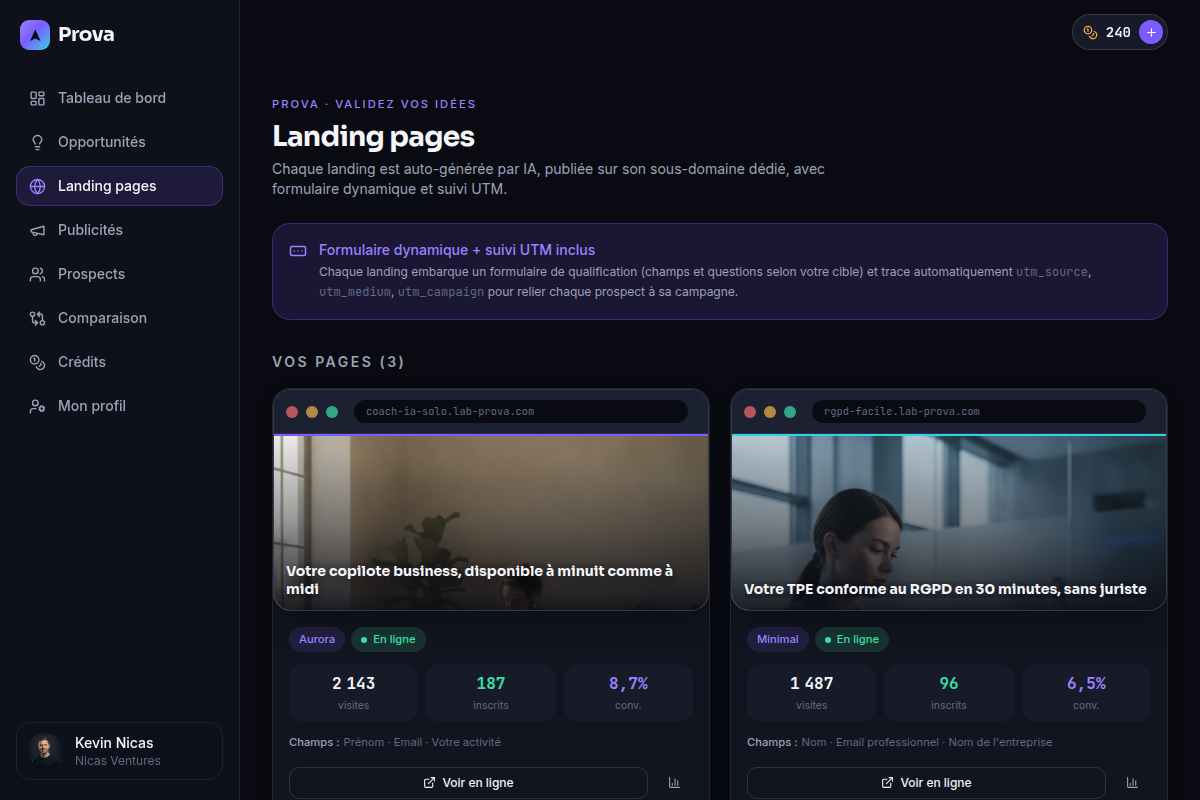Click the Crédits coins icon
The height and width of the screenshot is (800, 1200).
(x=38, y=362)
